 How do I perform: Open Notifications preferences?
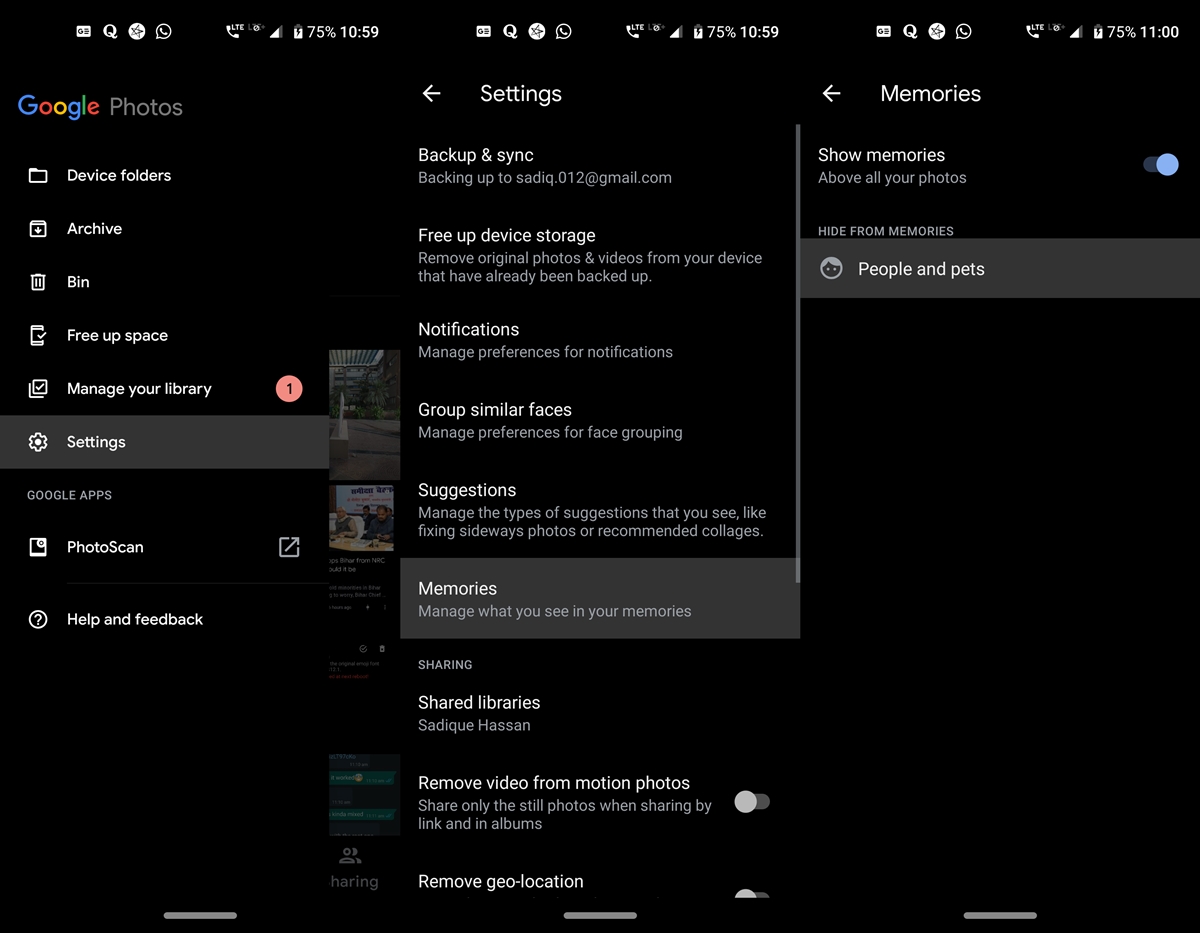tap(598, 340)
